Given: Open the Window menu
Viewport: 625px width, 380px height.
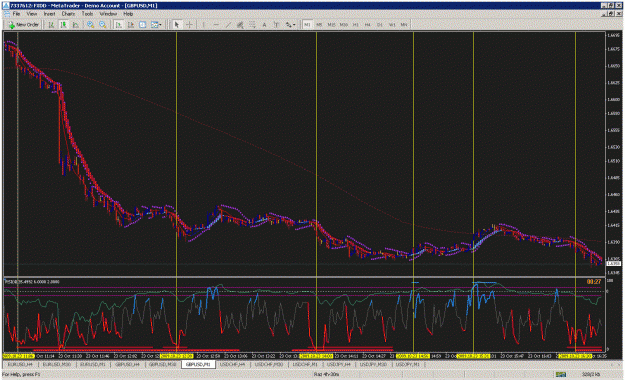Looking at the screenshot, I should coord(108,14).
